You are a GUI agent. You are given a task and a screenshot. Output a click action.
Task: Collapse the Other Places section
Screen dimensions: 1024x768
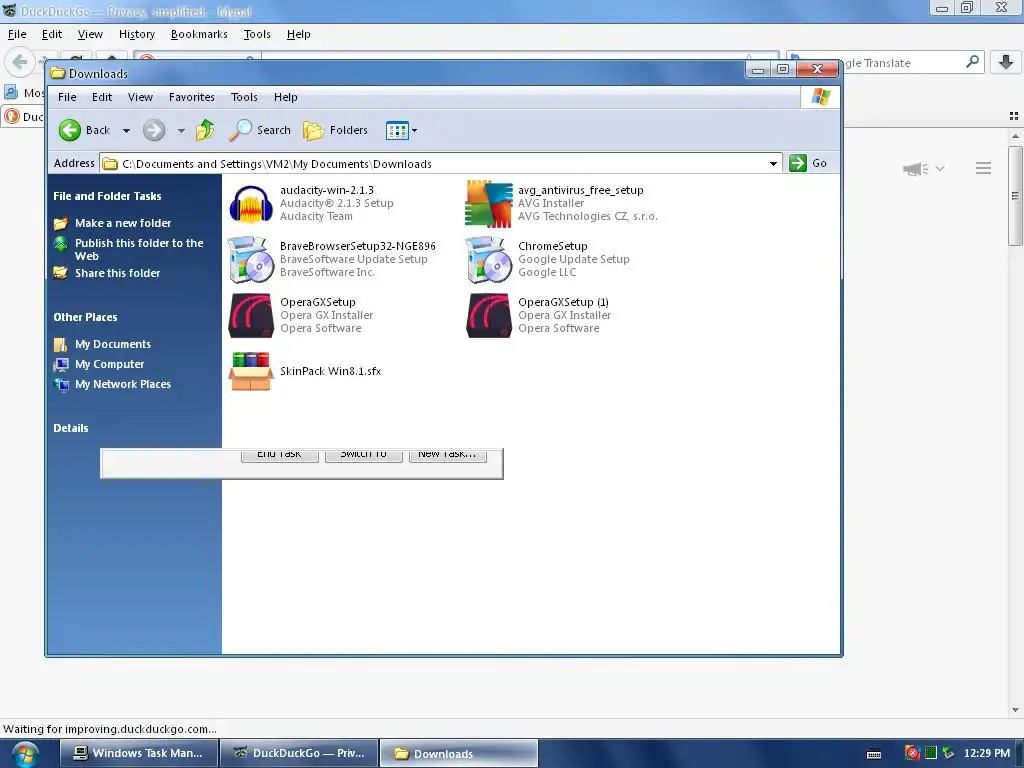point(85,317)
